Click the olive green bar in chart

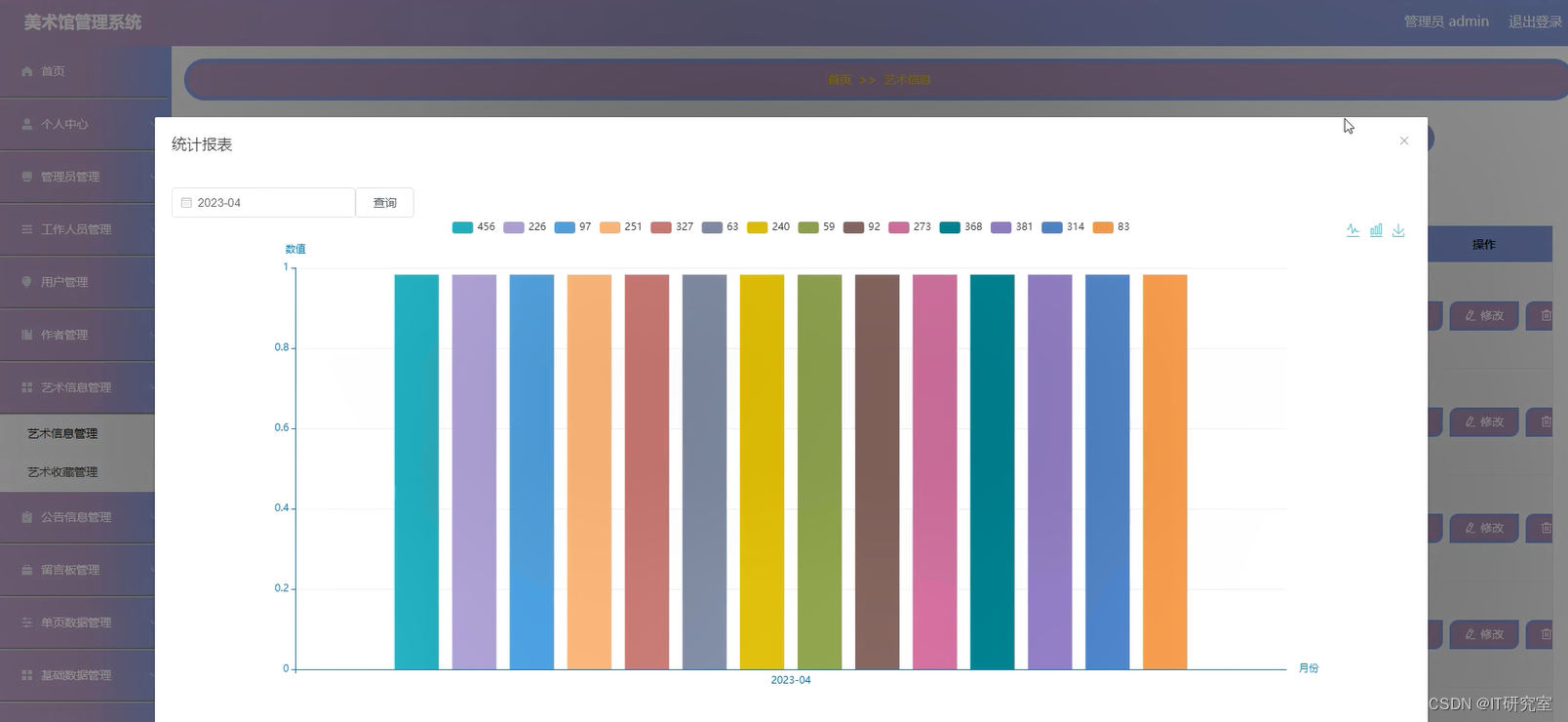(x=819, y=472)
